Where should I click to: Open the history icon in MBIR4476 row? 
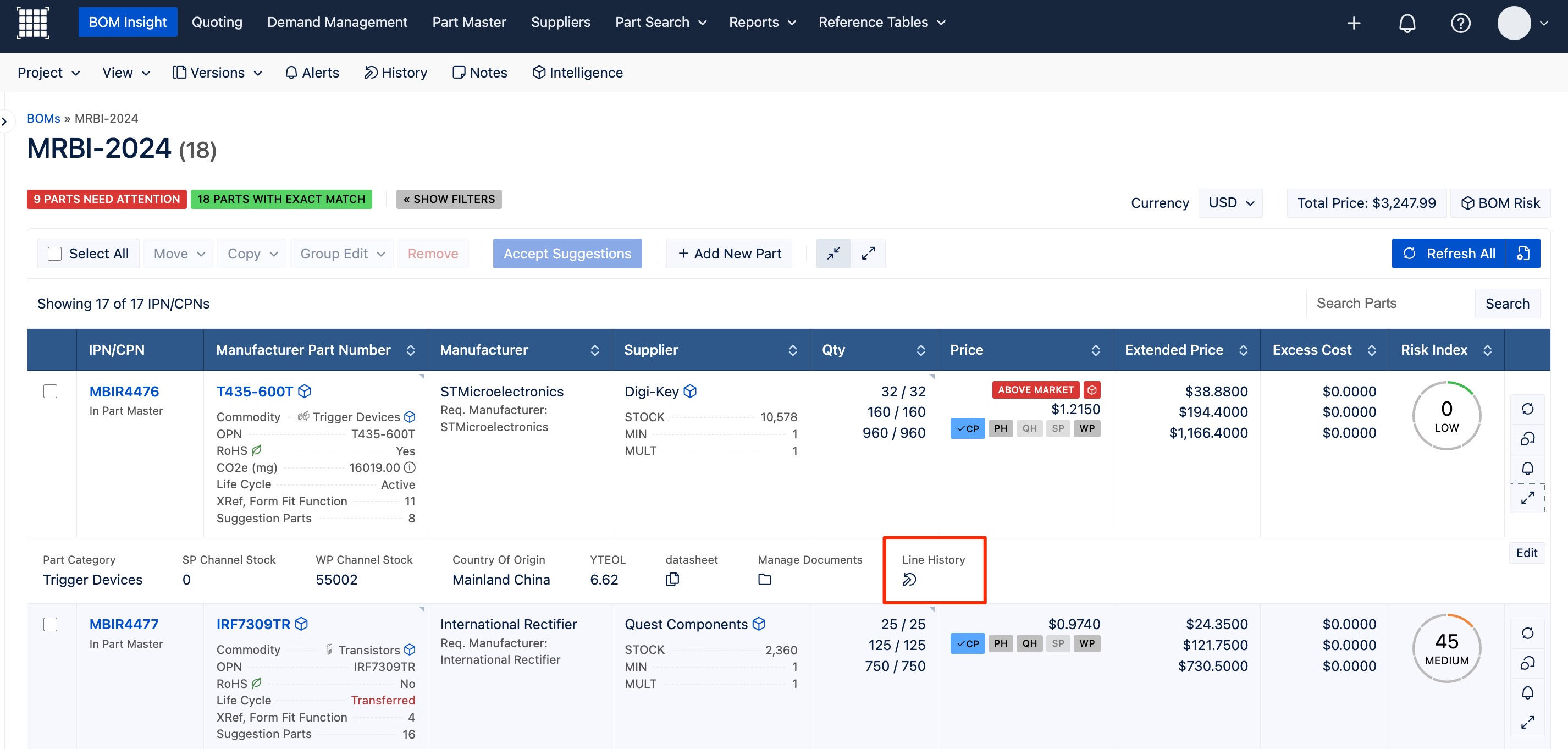(x=1527, y=438)
